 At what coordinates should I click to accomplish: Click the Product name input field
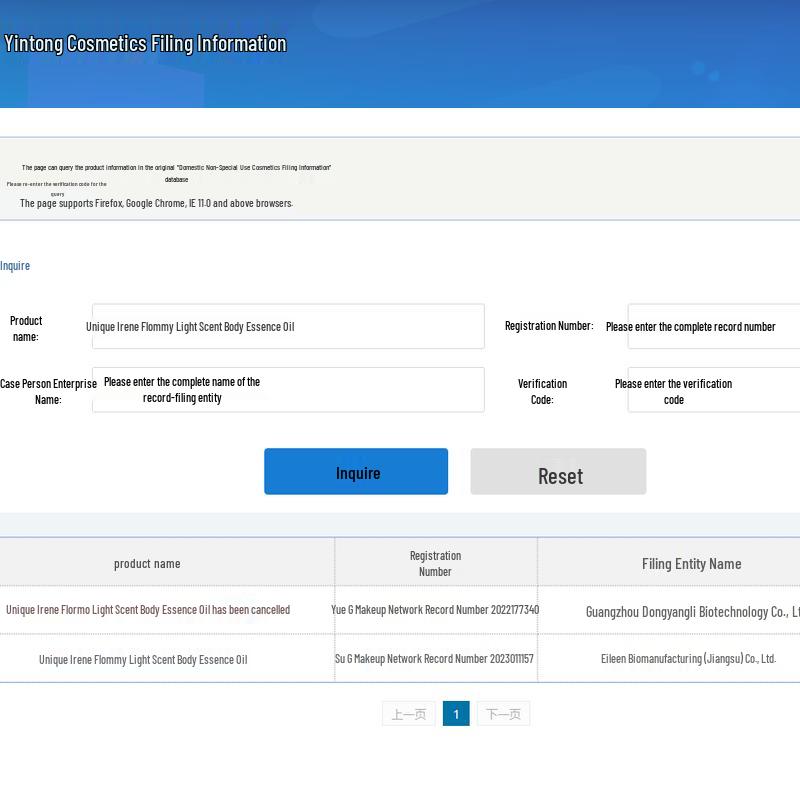[288, 327]
